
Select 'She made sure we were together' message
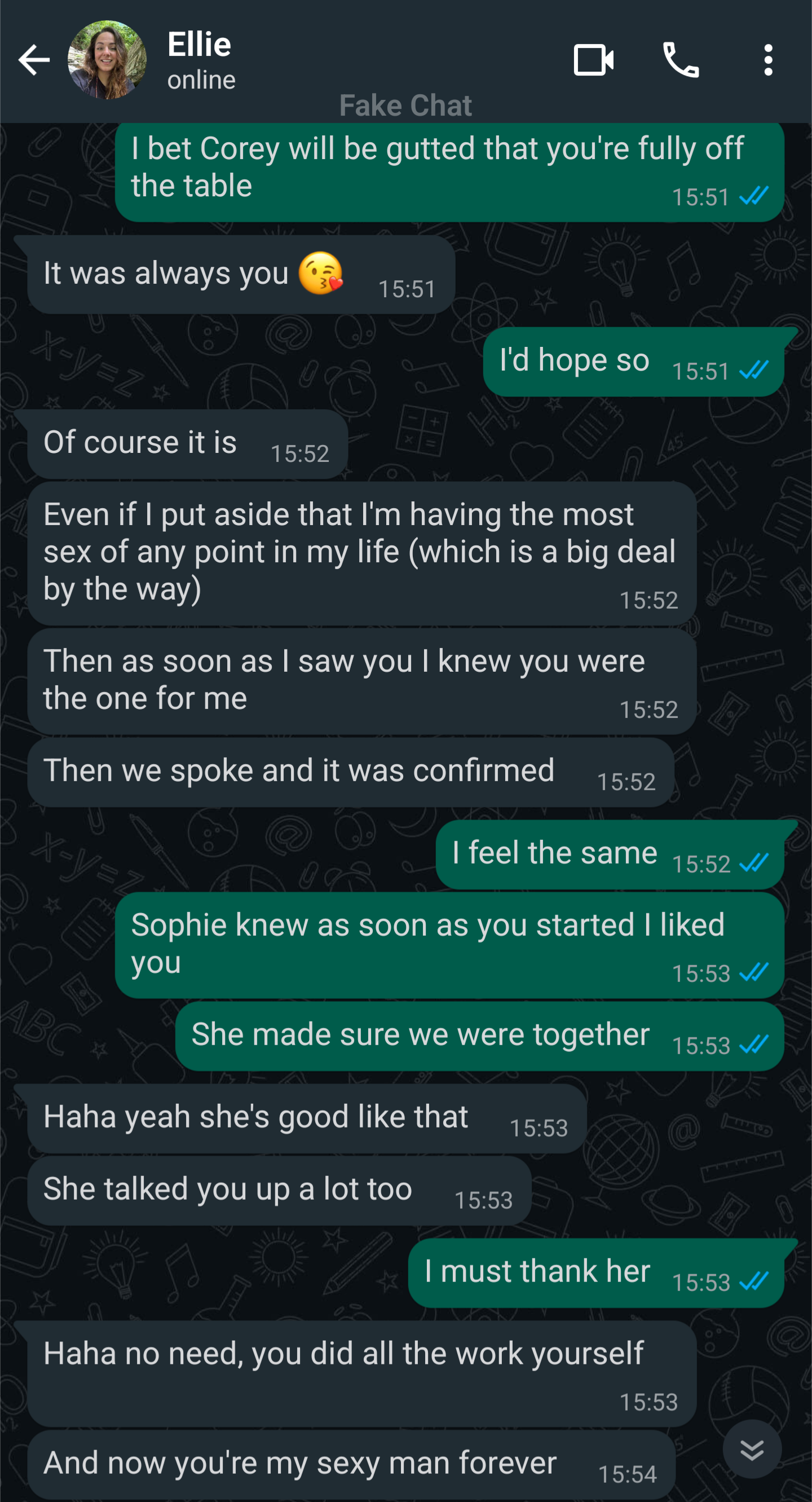480,1036
